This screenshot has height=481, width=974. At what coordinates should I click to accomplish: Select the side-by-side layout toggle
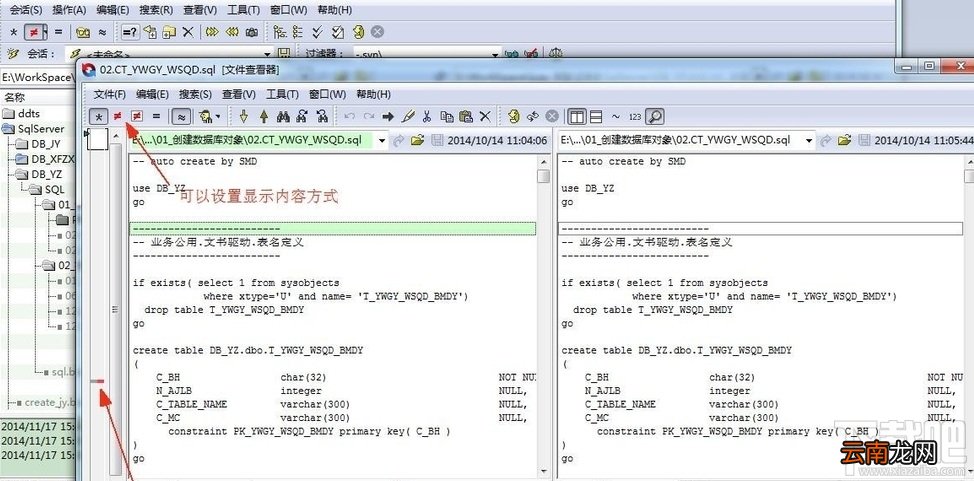(577, 116)
